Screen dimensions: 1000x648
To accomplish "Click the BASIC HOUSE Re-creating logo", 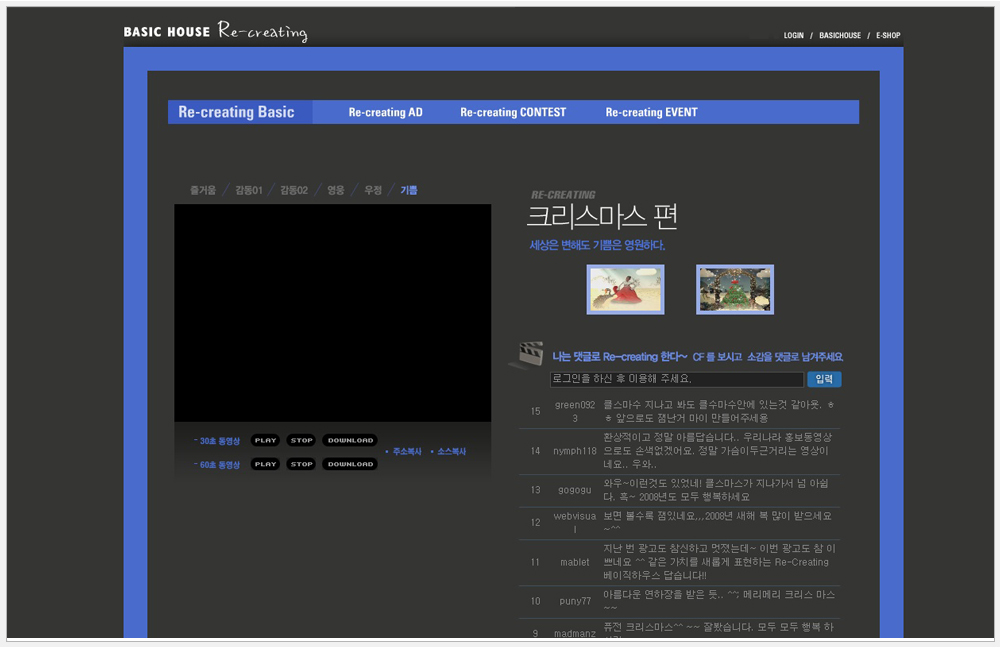I will coord(215,31).
